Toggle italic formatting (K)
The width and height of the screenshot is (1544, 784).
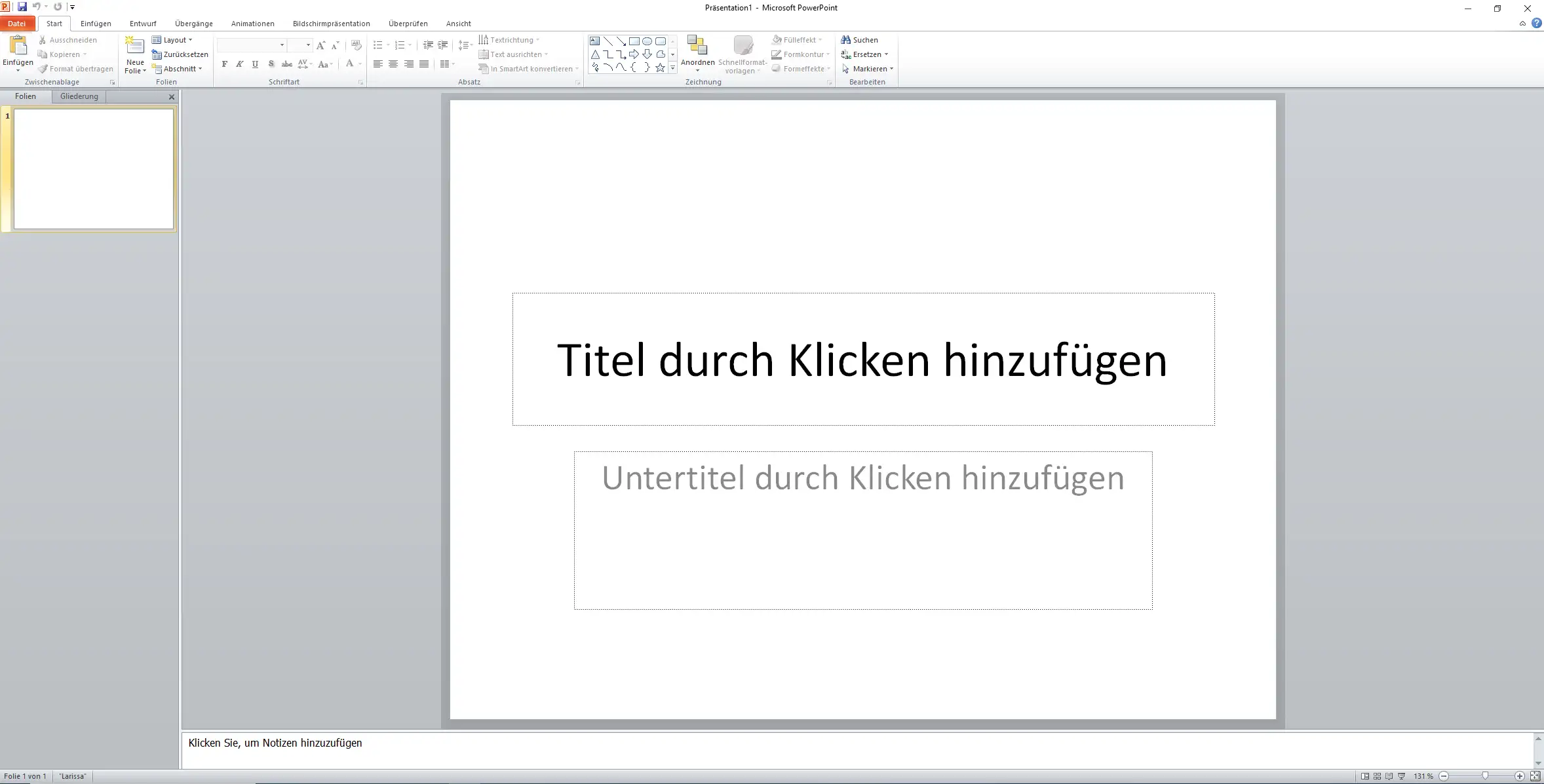[240, 64]
